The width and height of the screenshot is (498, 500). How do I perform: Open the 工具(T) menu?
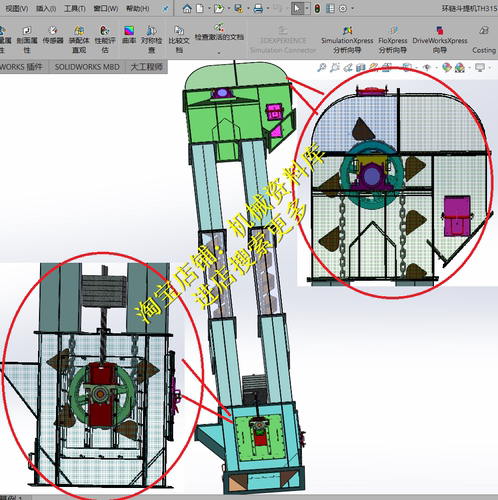pyautogui.click(x=75, y=8)
